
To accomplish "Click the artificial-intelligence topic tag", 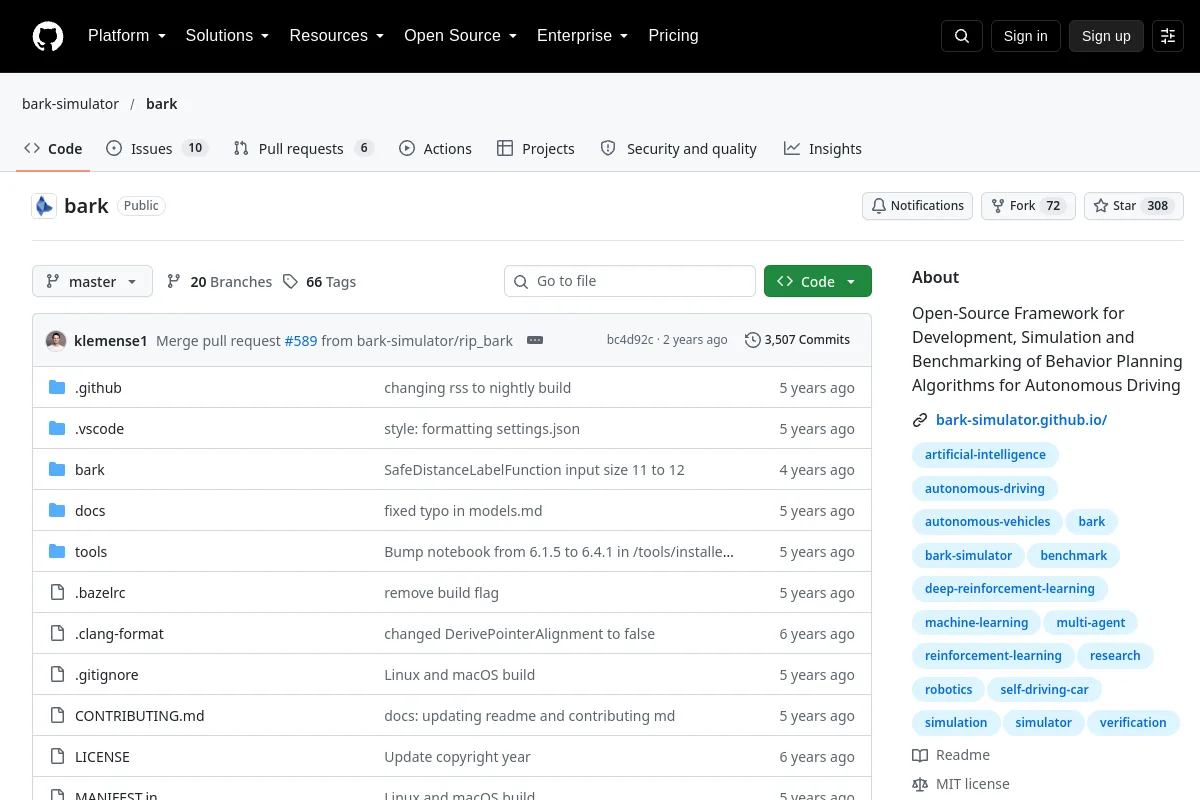I will [x=985, y=455].
